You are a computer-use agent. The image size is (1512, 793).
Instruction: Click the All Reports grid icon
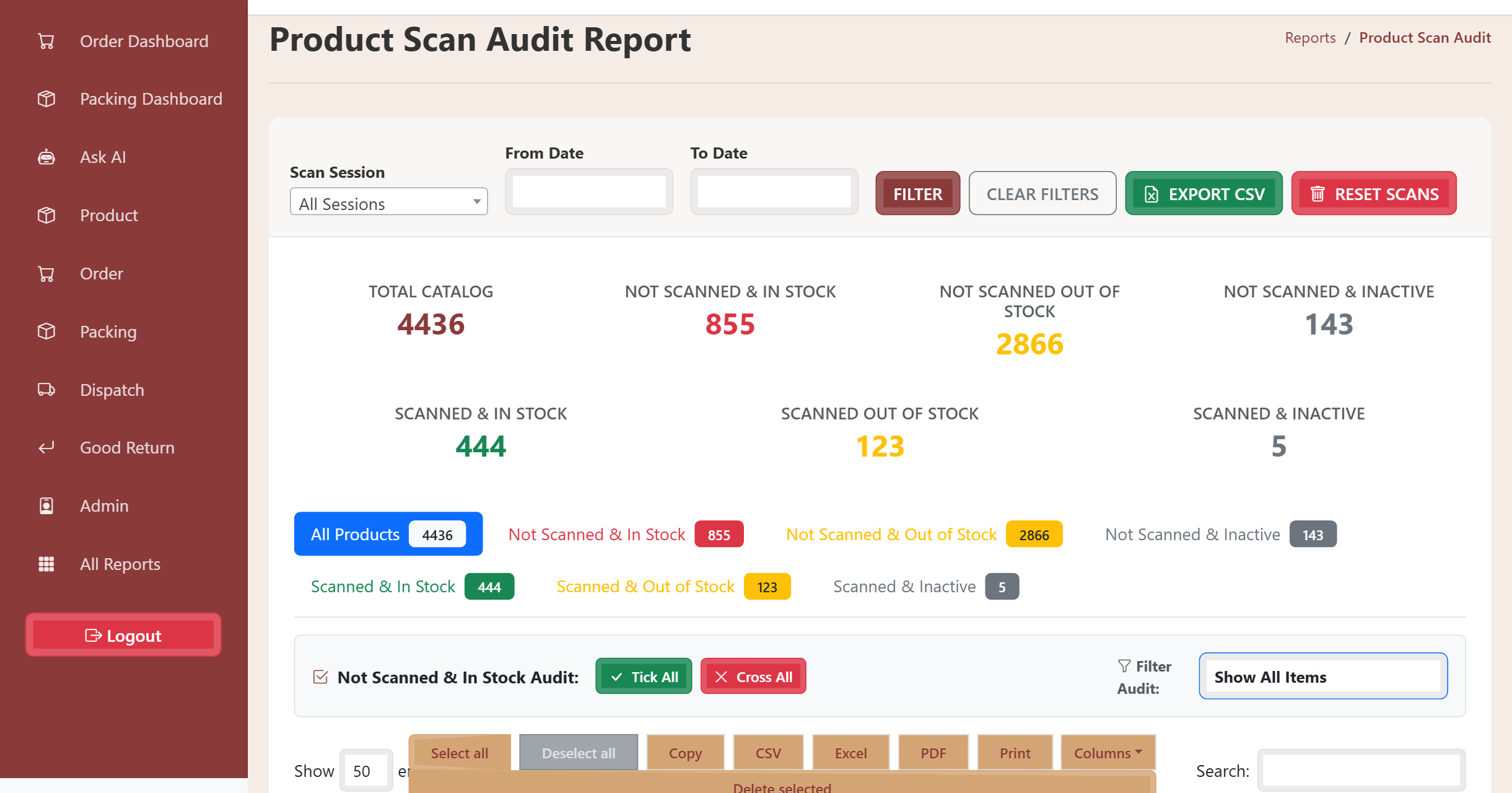pyautogui.click(x=46, y=564)
